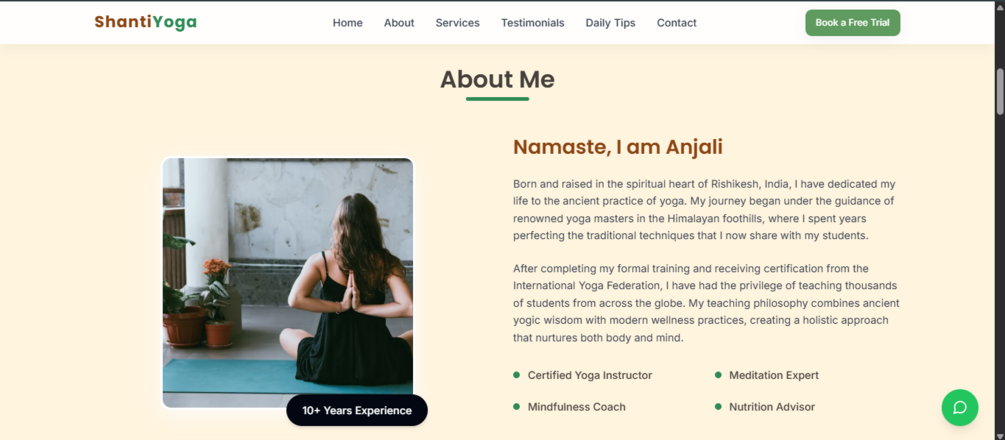The image size is (1005, 440).
Task: Click the page's vertical scrollbar thumb
Action: [999, 92]
